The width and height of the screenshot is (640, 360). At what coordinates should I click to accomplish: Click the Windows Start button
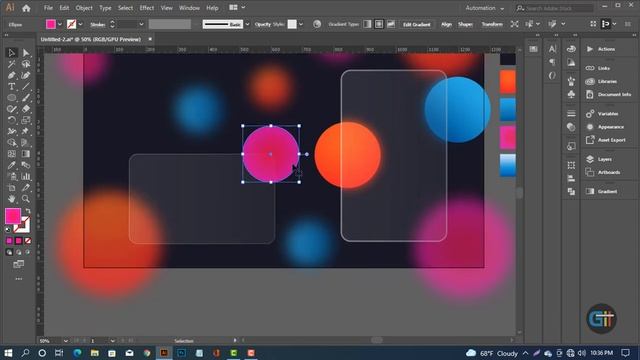[x=8, y=353]
